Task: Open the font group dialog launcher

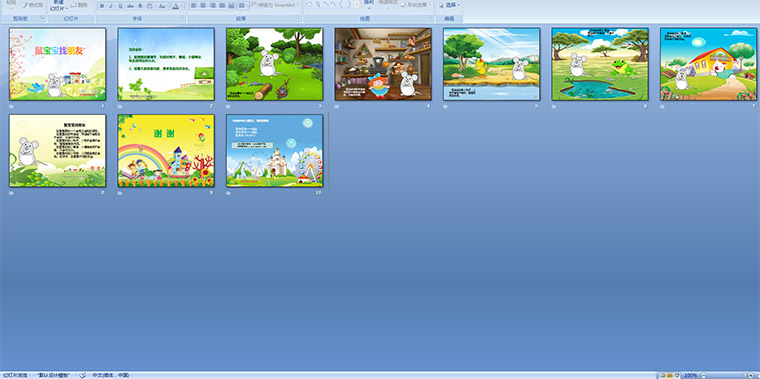Action: coord(183,18)
